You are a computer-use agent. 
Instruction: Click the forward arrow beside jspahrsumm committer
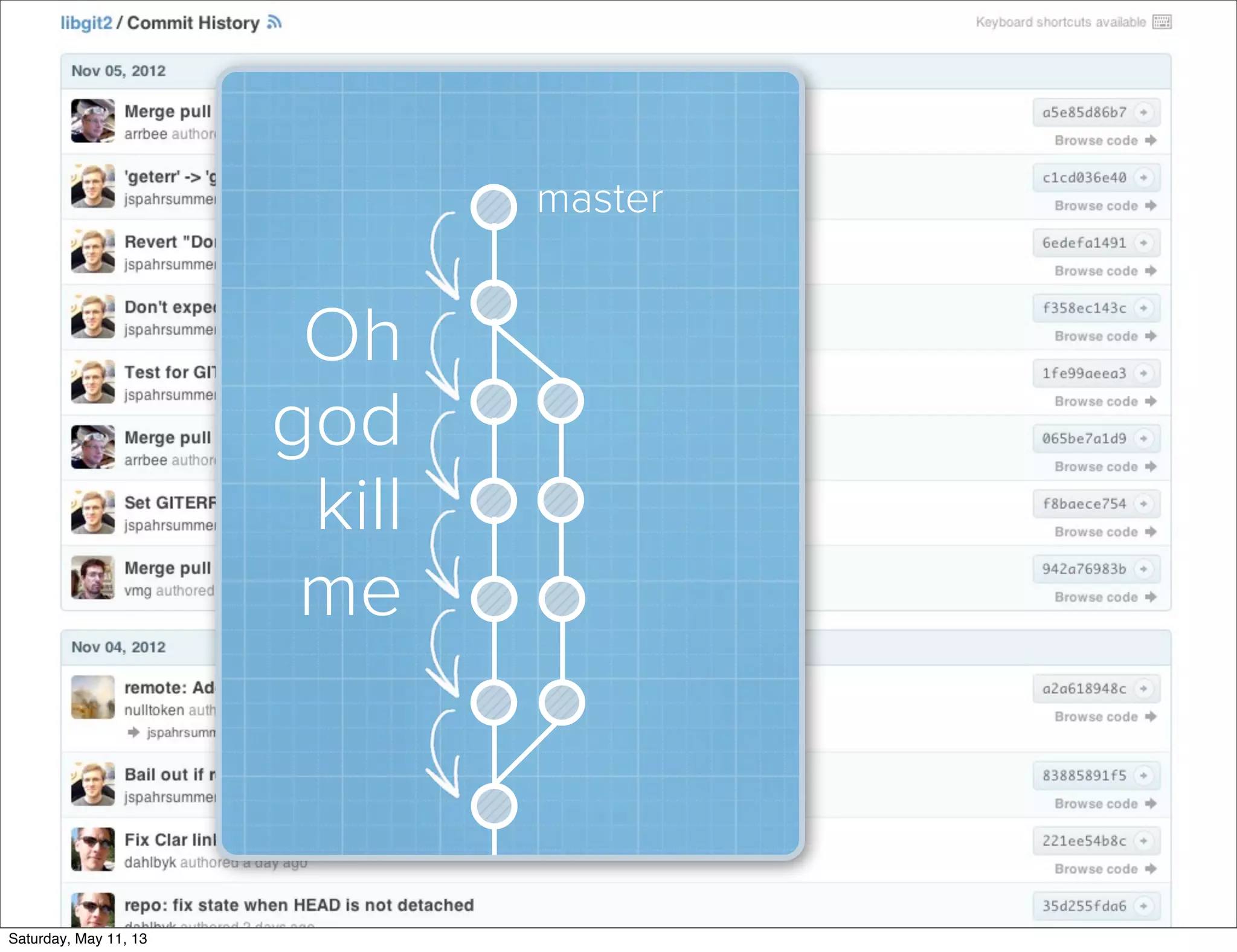click(133, 732)
